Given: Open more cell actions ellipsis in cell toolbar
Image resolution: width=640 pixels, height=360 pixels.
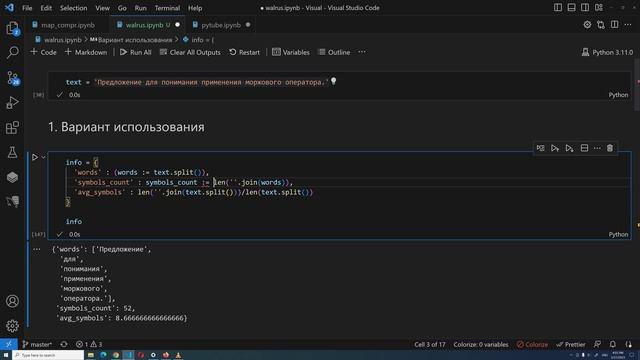Looking at the screenshot, I should [597, 148].
